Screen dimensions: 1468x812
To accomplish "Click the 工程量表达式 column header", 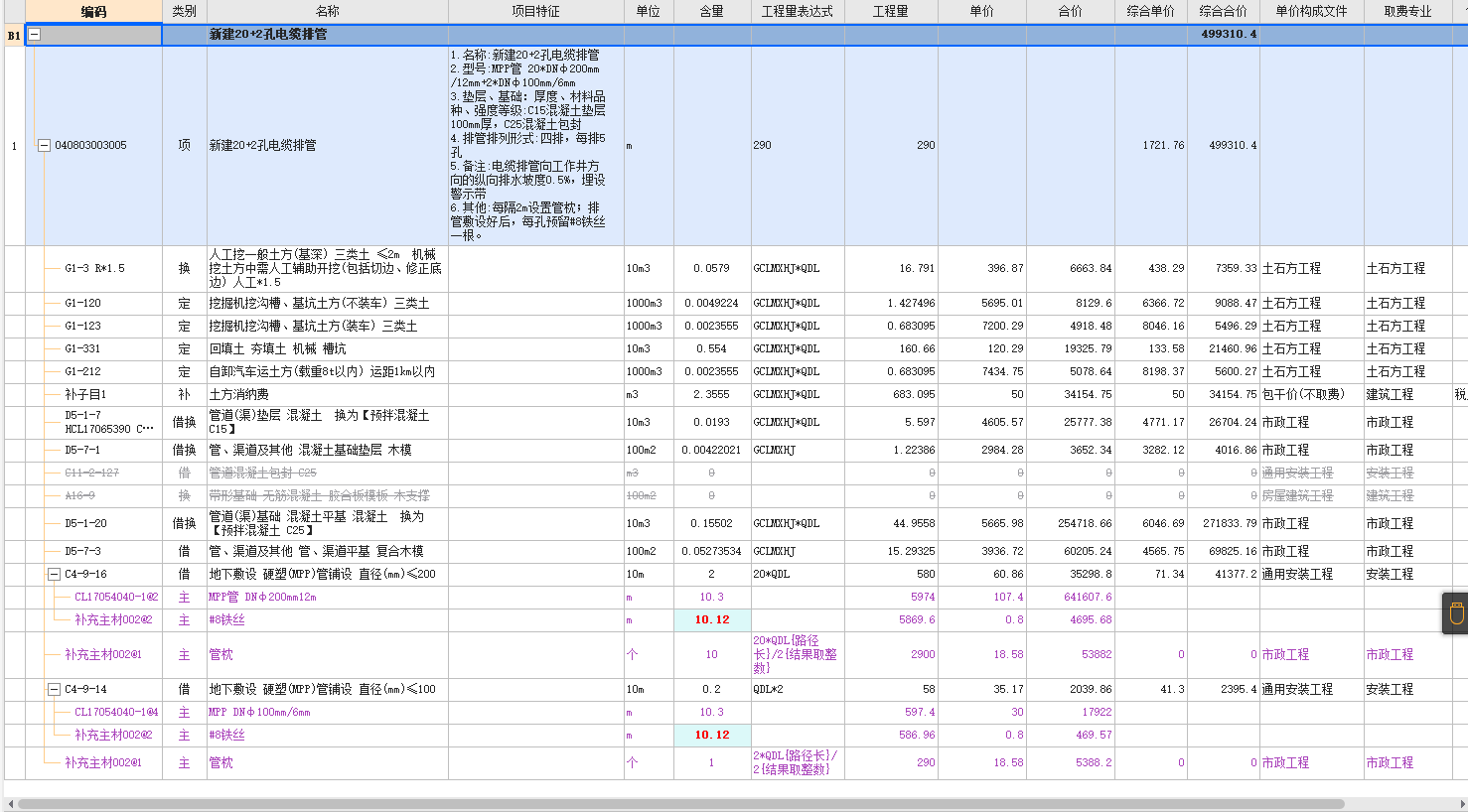I will tap(798, 12).
